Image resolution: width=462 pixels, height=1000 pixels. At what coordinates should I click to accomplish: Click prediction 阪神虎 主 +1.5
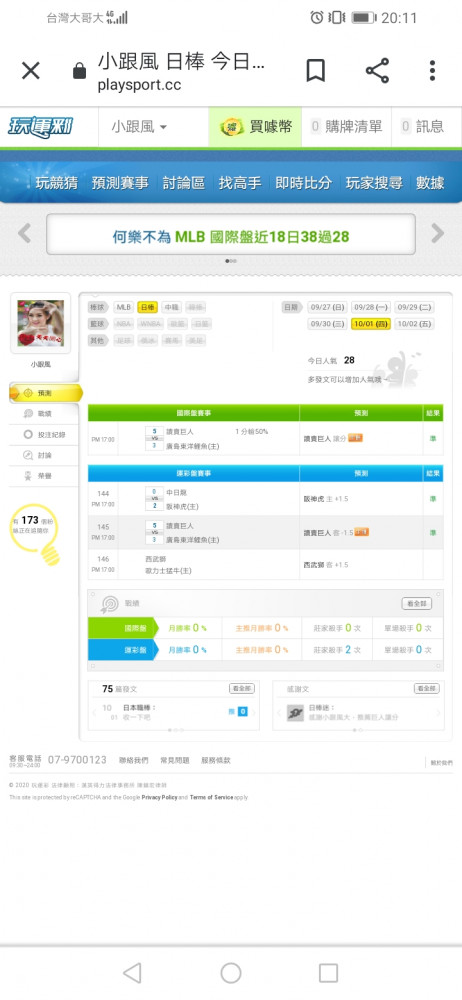click(x=326, y=499)
